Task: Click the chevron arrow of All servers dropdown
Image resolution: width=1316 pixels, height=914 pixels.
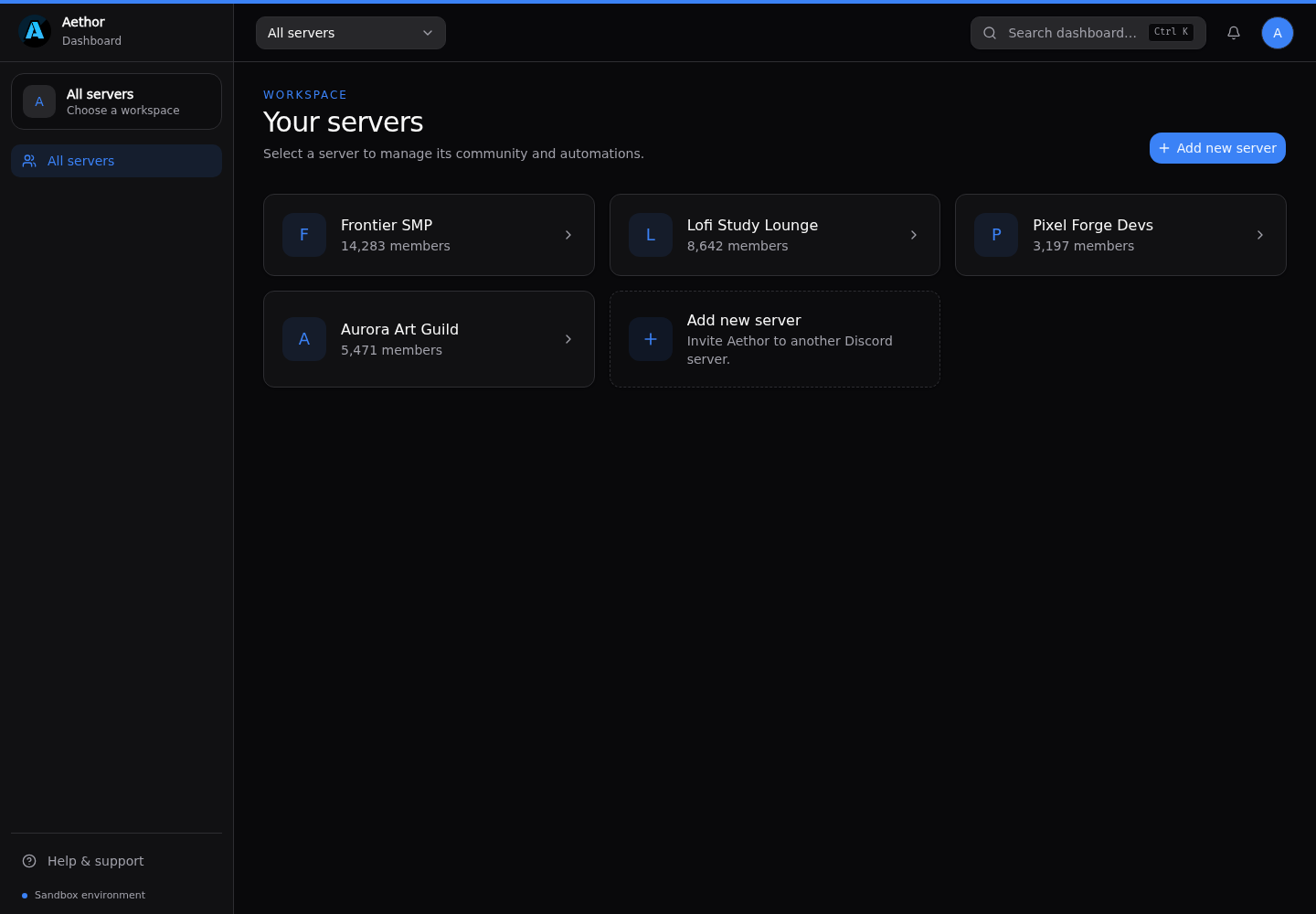Action: pos(428,33)
